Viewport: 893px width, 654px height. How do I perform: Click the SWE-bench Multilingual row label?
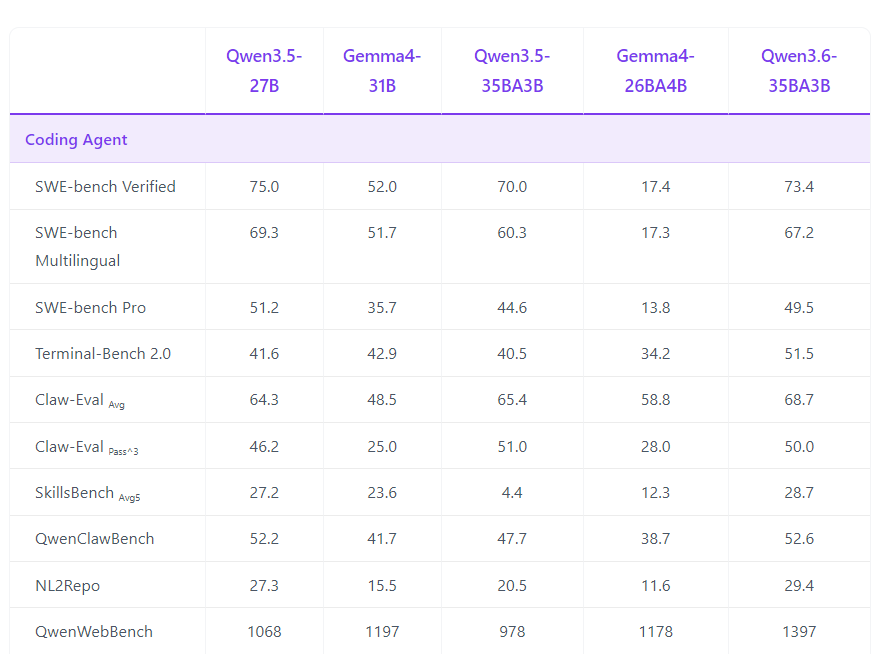tap(77, 247)
